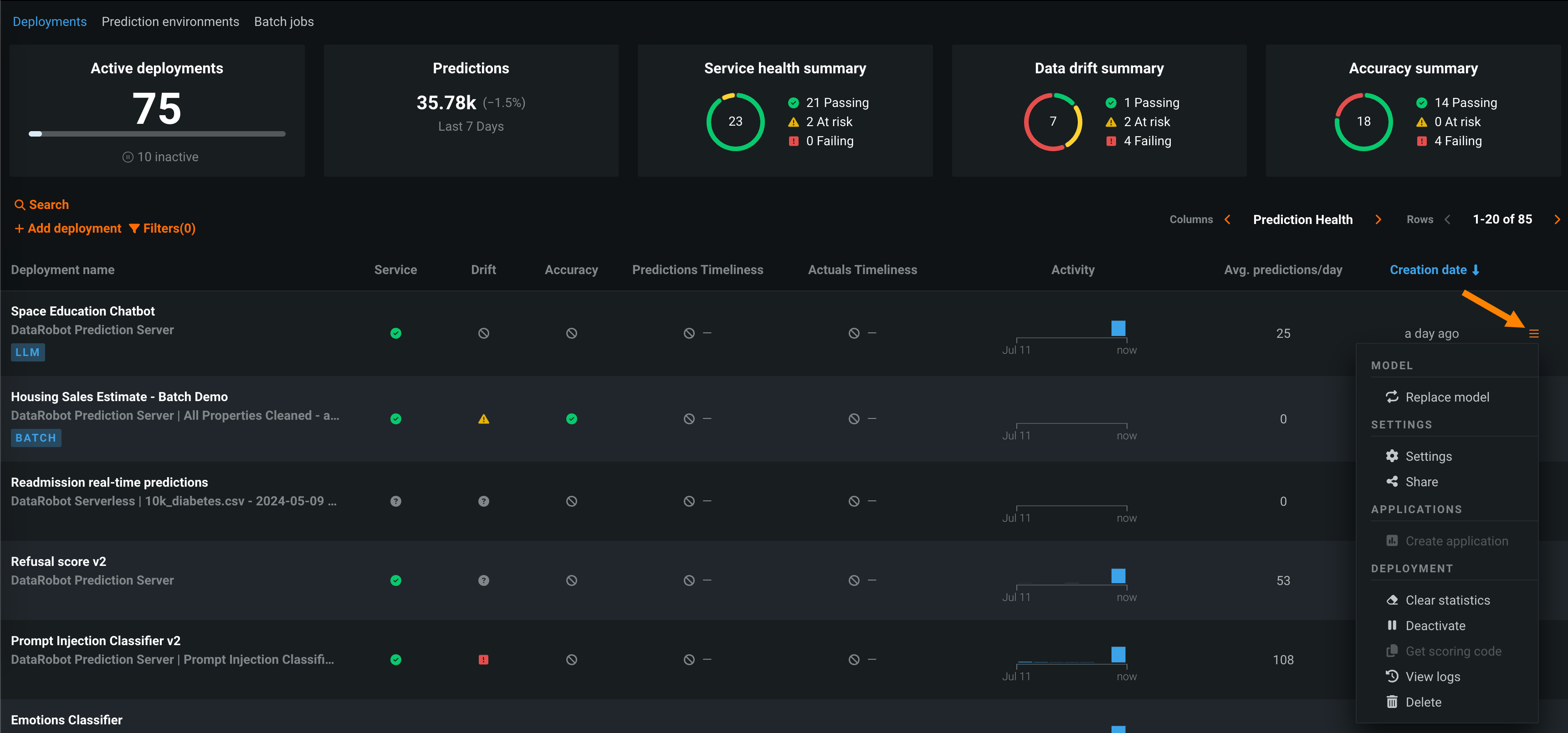Go to next columns view with right chevron
Screen dimensions: 1568x733
tap(1378, 219)
